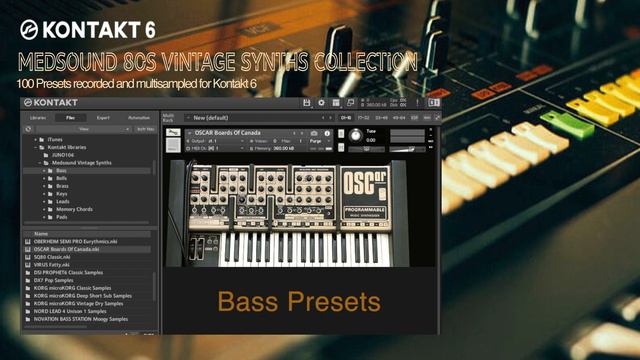Viewport: 640px width, 360px height.
Task: Open Kontakt options gear icon
Action: (321, 103)
